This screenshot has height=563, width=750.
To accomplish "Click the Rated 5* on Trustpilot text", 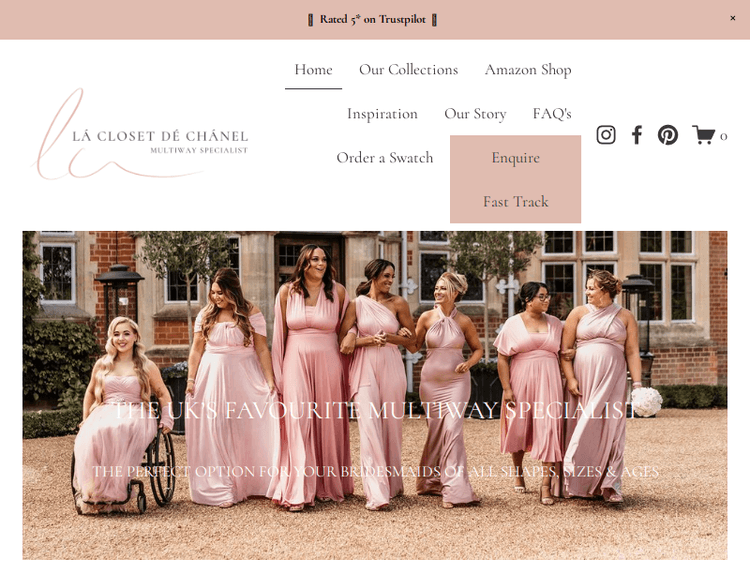I will coord(373,20).
